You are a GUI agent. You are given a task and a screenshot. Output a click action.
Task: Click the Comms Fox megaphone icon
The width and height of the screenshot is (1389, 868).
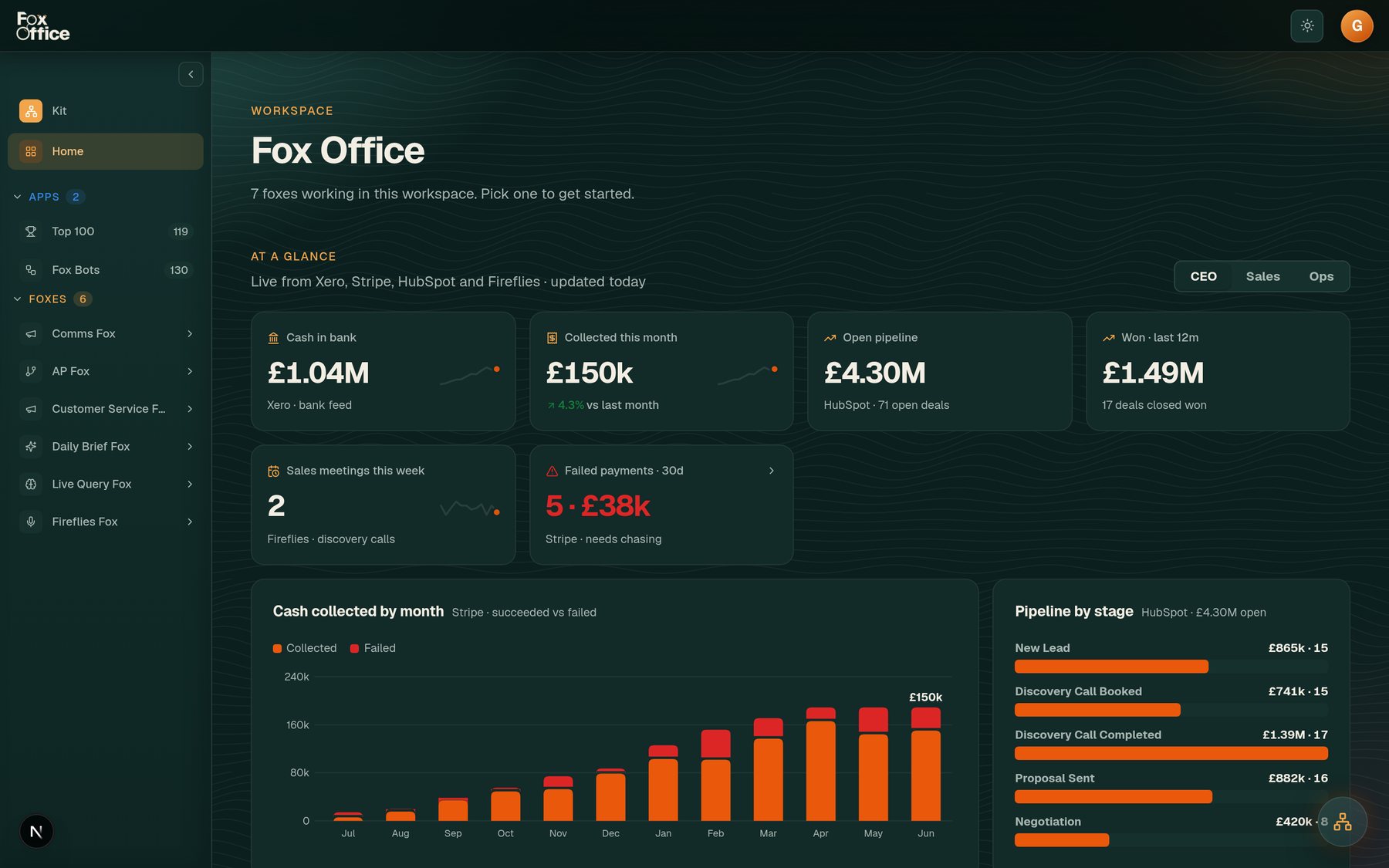pyautogui.click(x=31, y=333)
